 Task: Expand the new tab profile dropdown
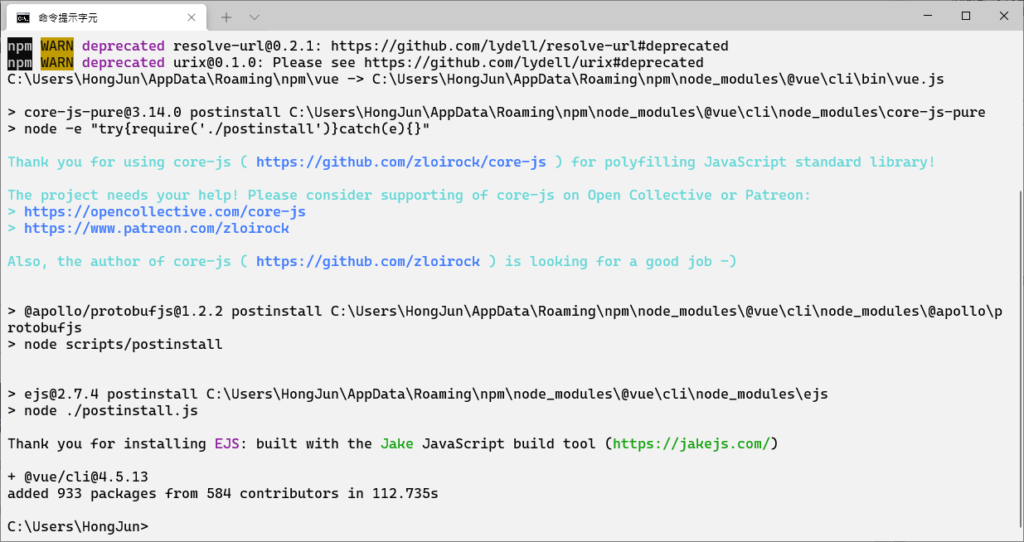254,17
